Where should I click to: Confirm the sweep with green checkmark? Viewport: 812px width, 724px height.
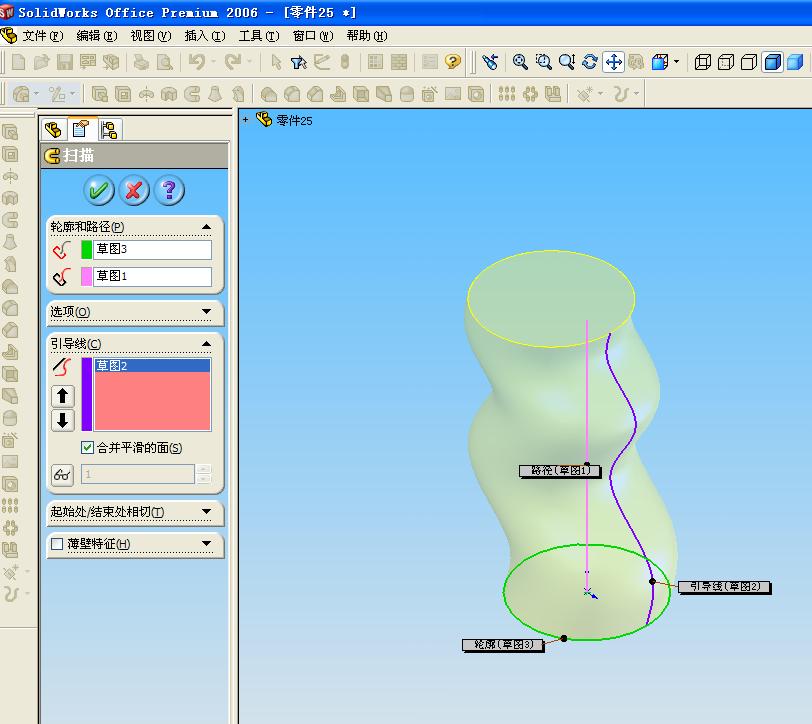[98, 191]
